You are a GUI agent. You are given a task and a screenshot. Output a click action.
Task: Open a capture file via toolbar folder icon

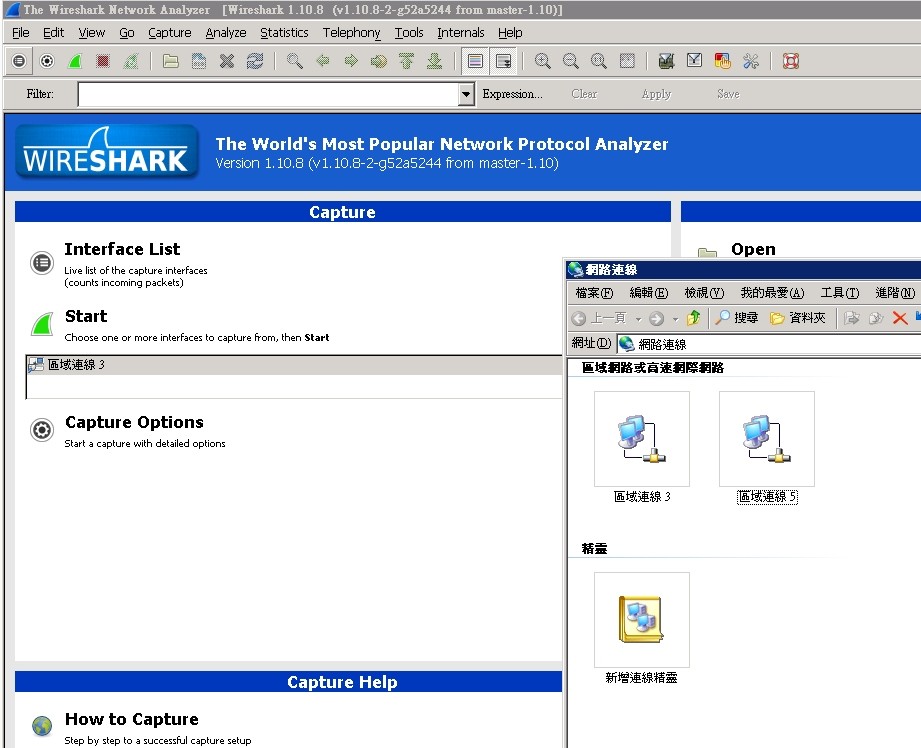pyautogui.click(x=170, y=61)
